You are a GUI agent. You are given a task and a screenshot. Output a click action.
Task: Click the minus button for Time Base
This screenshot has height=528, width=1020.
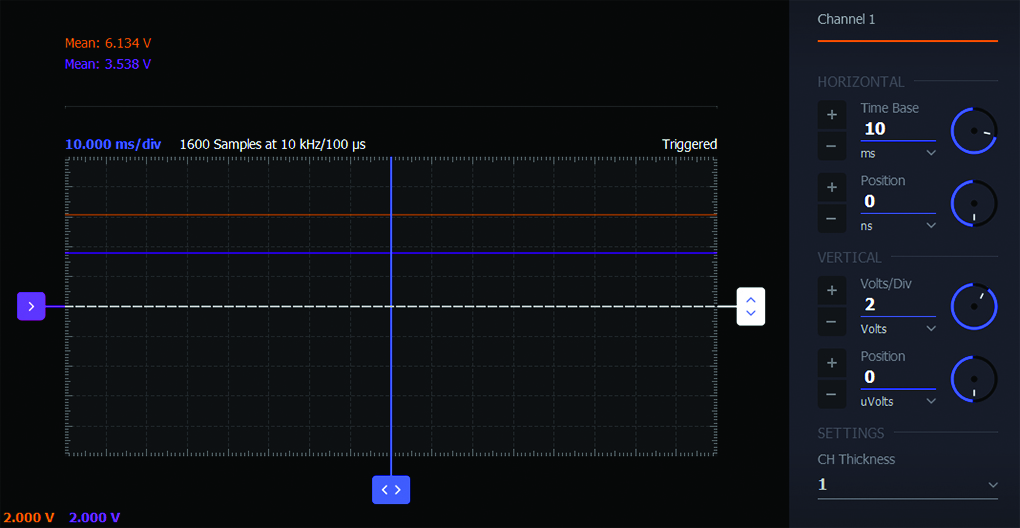click(x=831, y=146)
